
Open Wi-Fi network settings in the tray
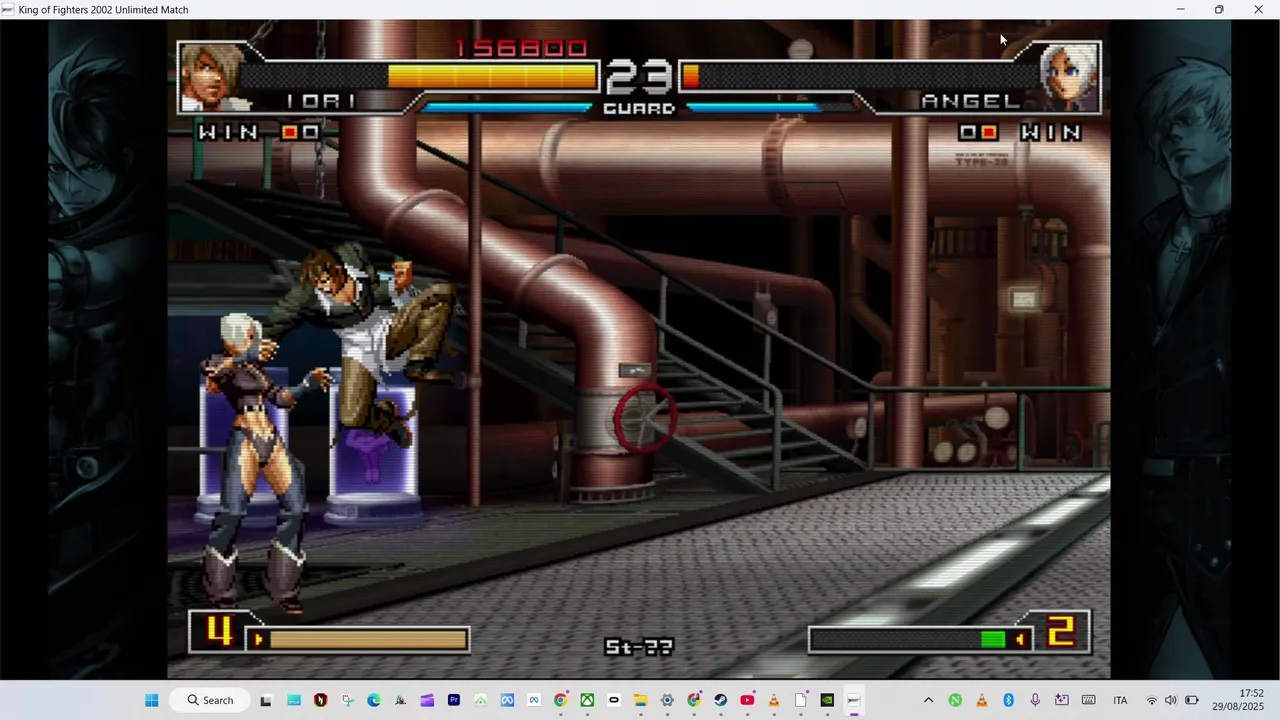pos(1152,700)
